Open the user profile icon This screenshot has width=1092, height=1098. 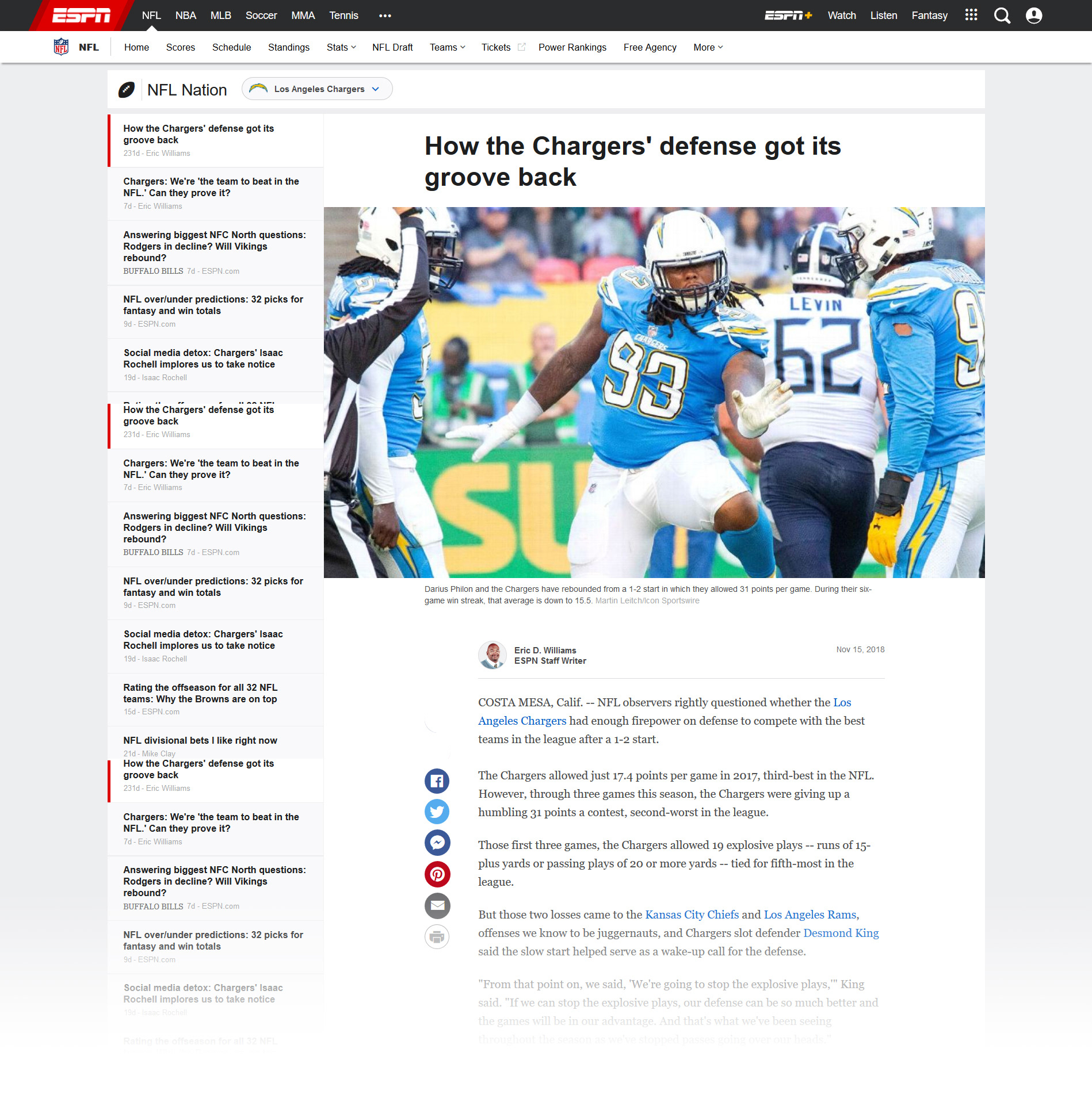[1034, 16]
